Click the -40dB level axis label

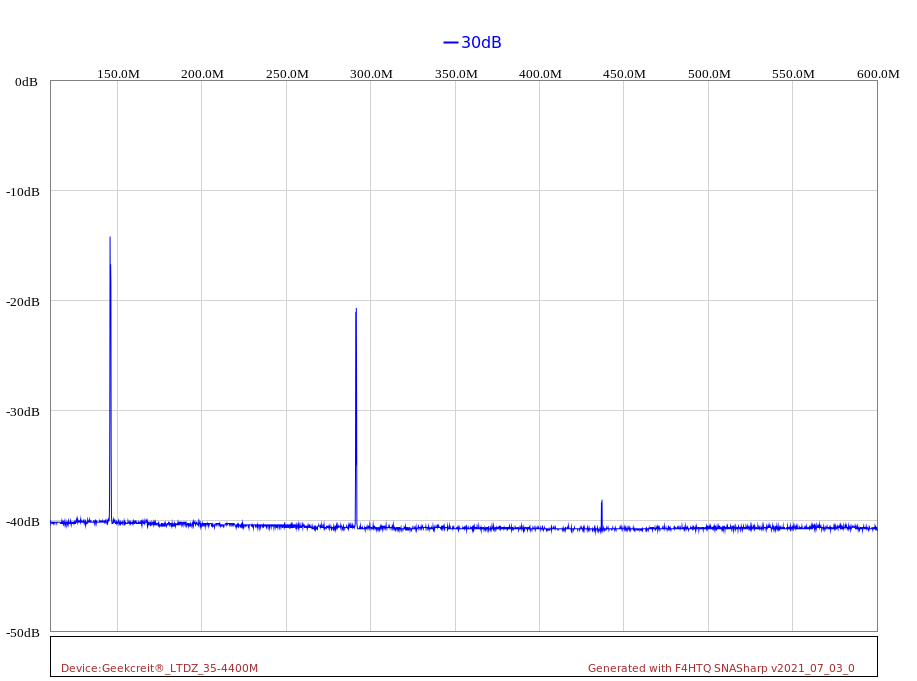[x=23, y=522]
